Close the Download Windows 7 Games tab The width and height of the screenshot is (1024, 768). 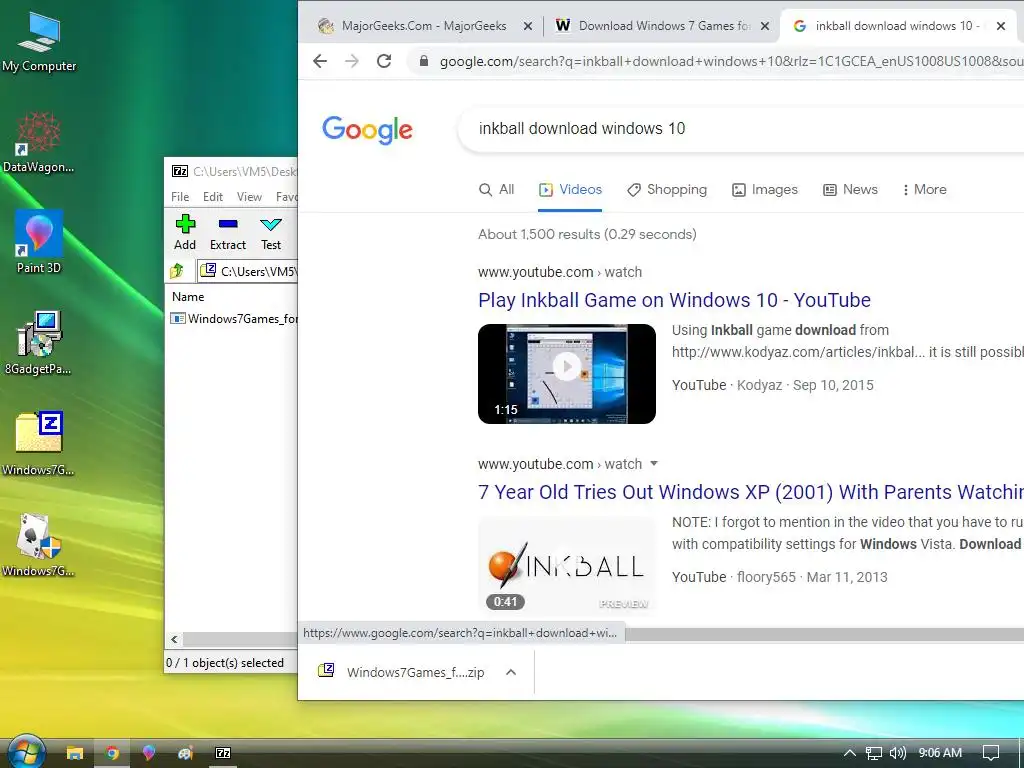(x=765, y=26)
